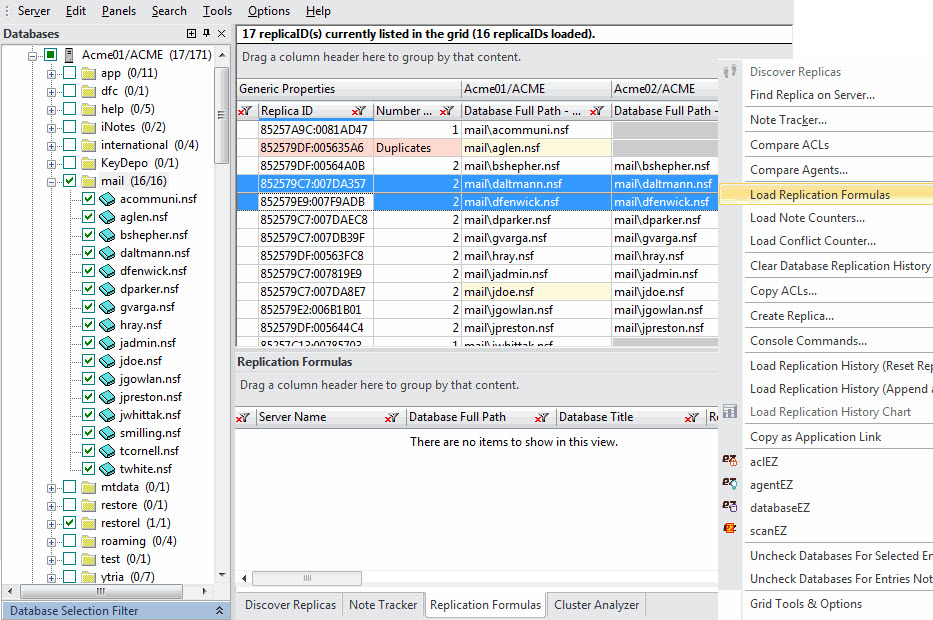This screenshot has width=933, height=620.
Task: Click the Acme01/ACME server icon
Action: (x=69, y=55)
